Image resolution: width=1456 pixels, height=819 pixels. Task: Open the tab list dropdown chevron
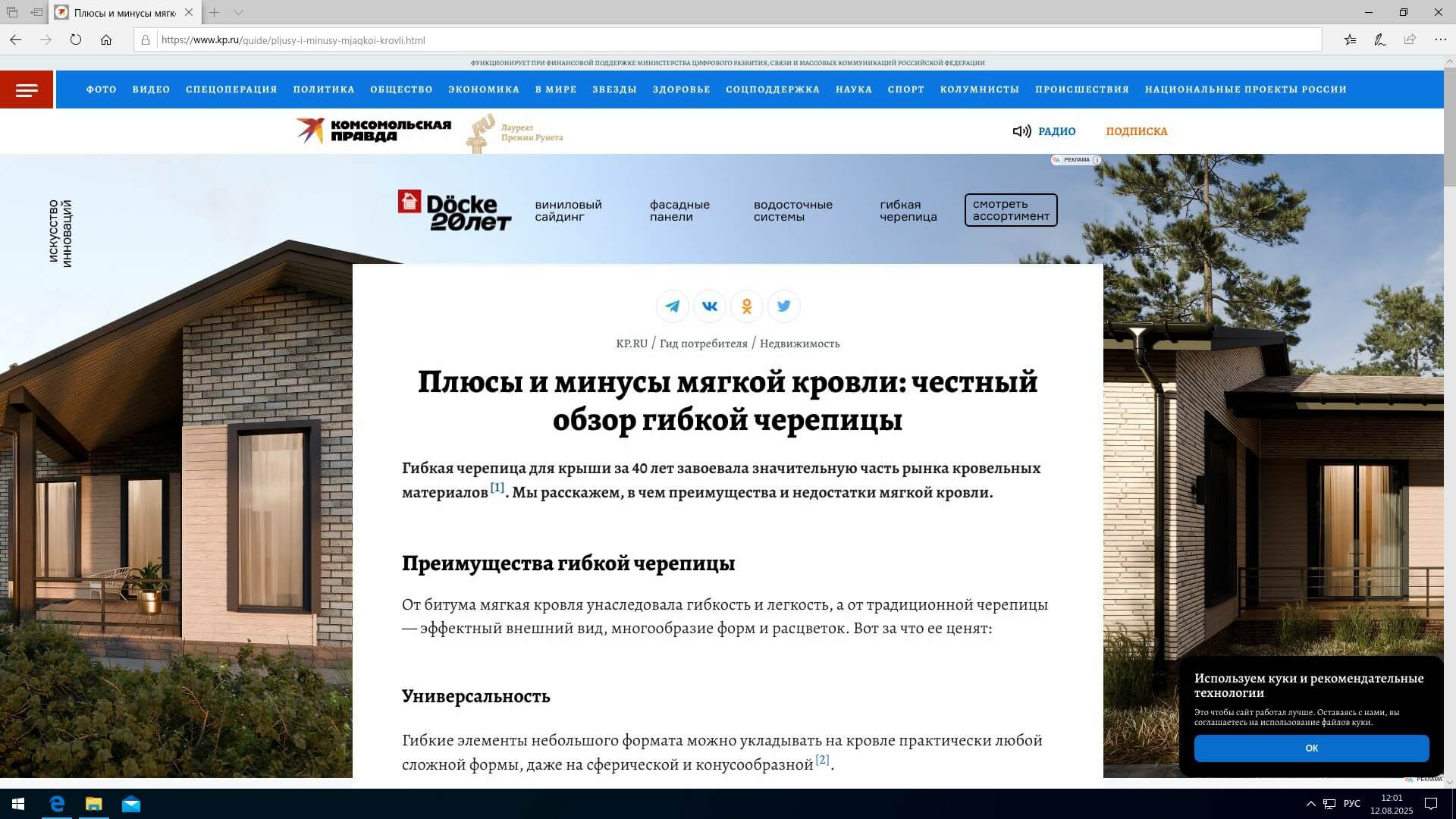click(238, 13)
